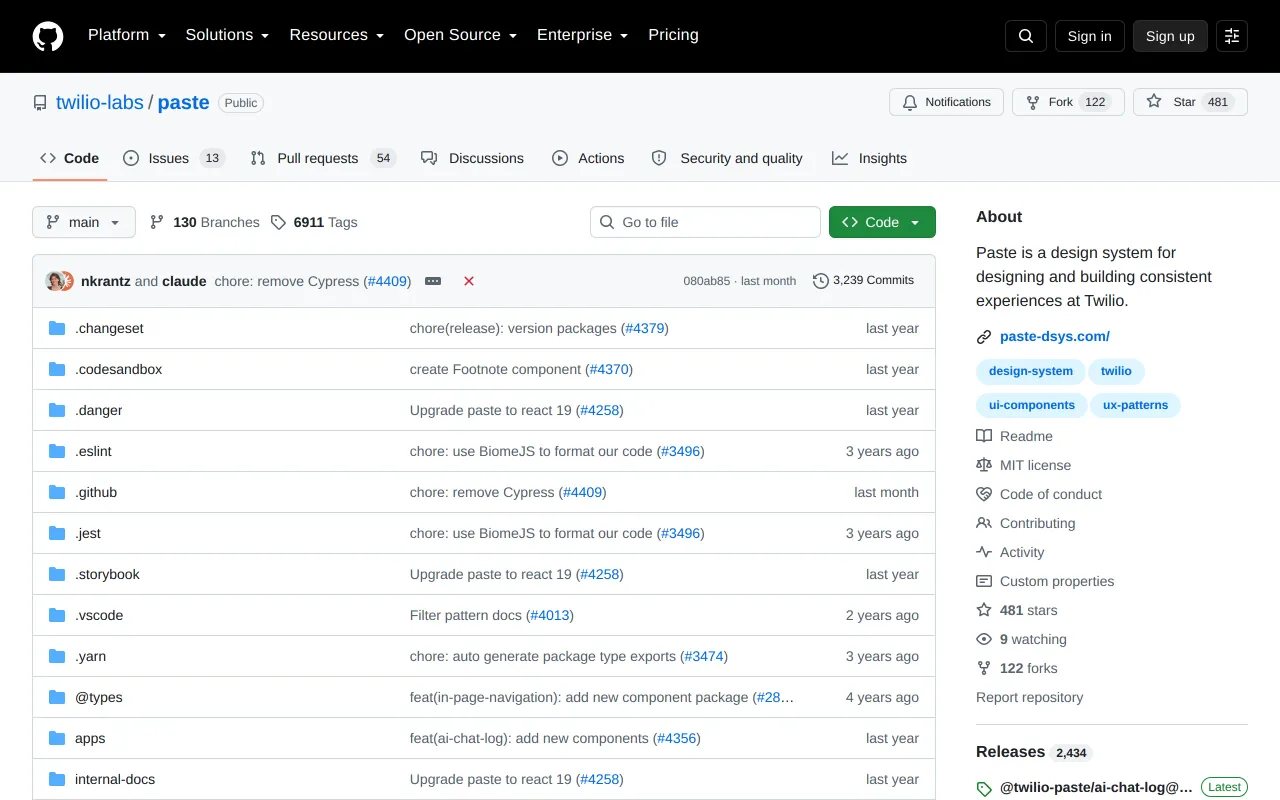Click the Sign in button
The width and height of the screenshot is (1280, 800).
pyautogui.click(x=1089, y=36)
